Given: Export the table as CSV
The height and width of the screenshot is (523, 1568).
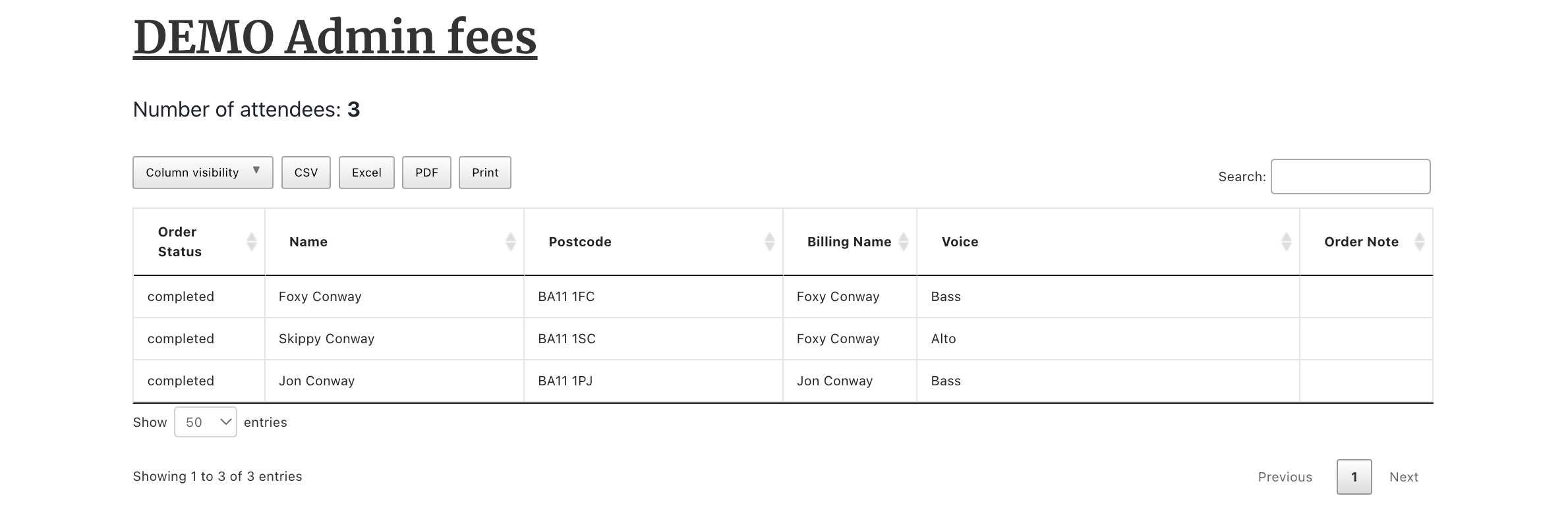Looking at the screenshot, I should pos(306,173).
